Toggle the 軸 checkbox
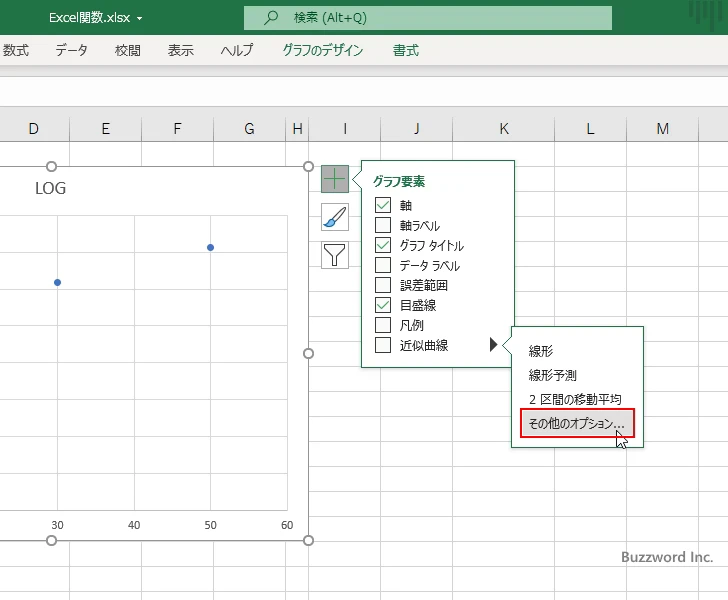 click(x=383, y=205)
